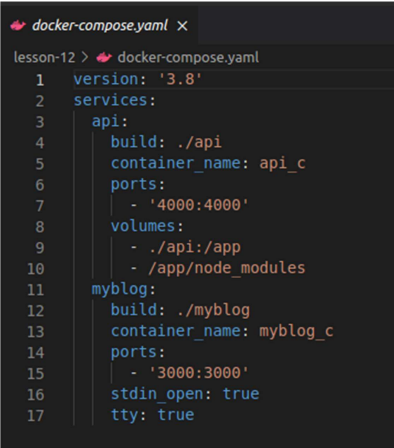This screenshot has width=394, height=448.
Task: Click the "./myblog" build path value
Action: 213,310
